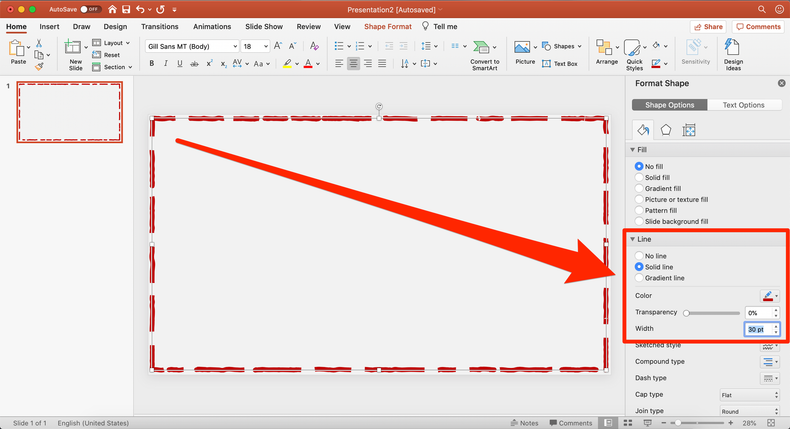790x429 pixels.
Task: Switch to Text Options tab
Action: [x=744, y=105]
